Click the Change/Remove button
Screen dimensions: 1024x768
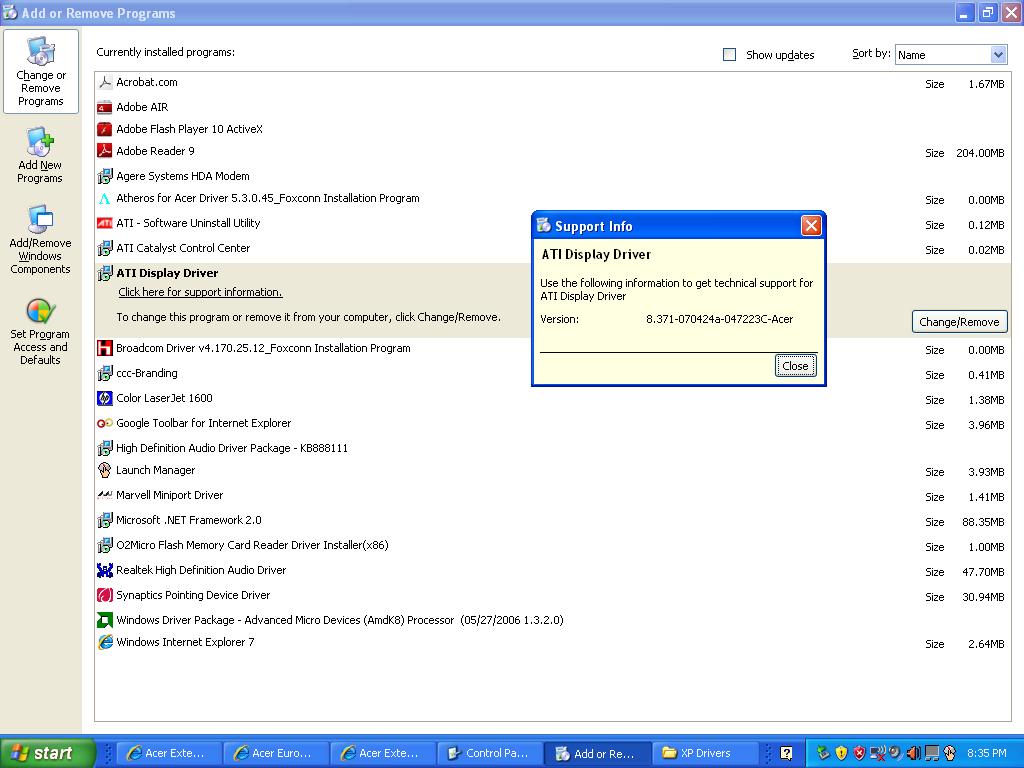pos(959,322)
